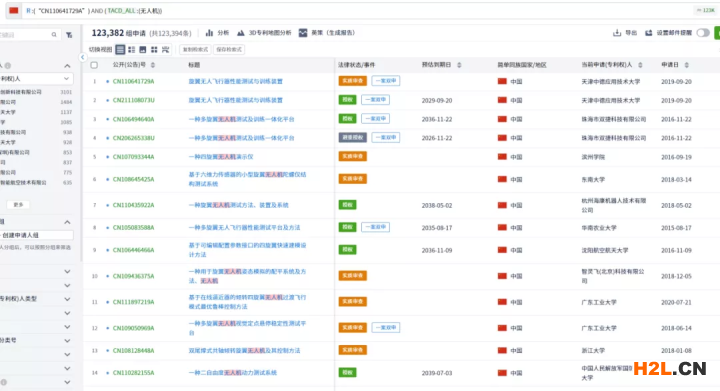Collapse the applicant group section chevron
The width and height of the screenshot is (720, 391).
click(x=68, y=222)
